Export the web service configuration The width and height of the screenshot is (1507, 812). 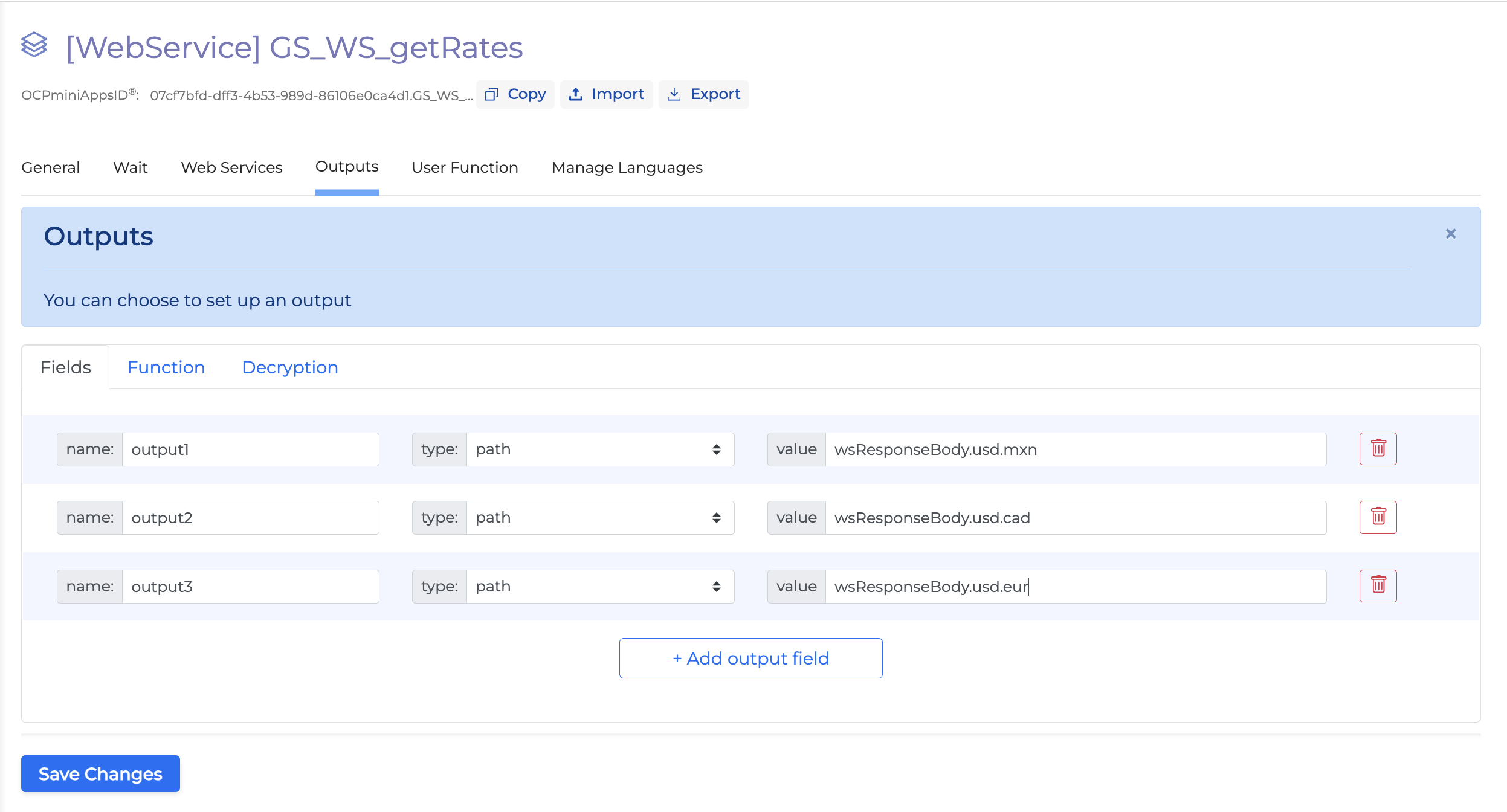(703, 94)
